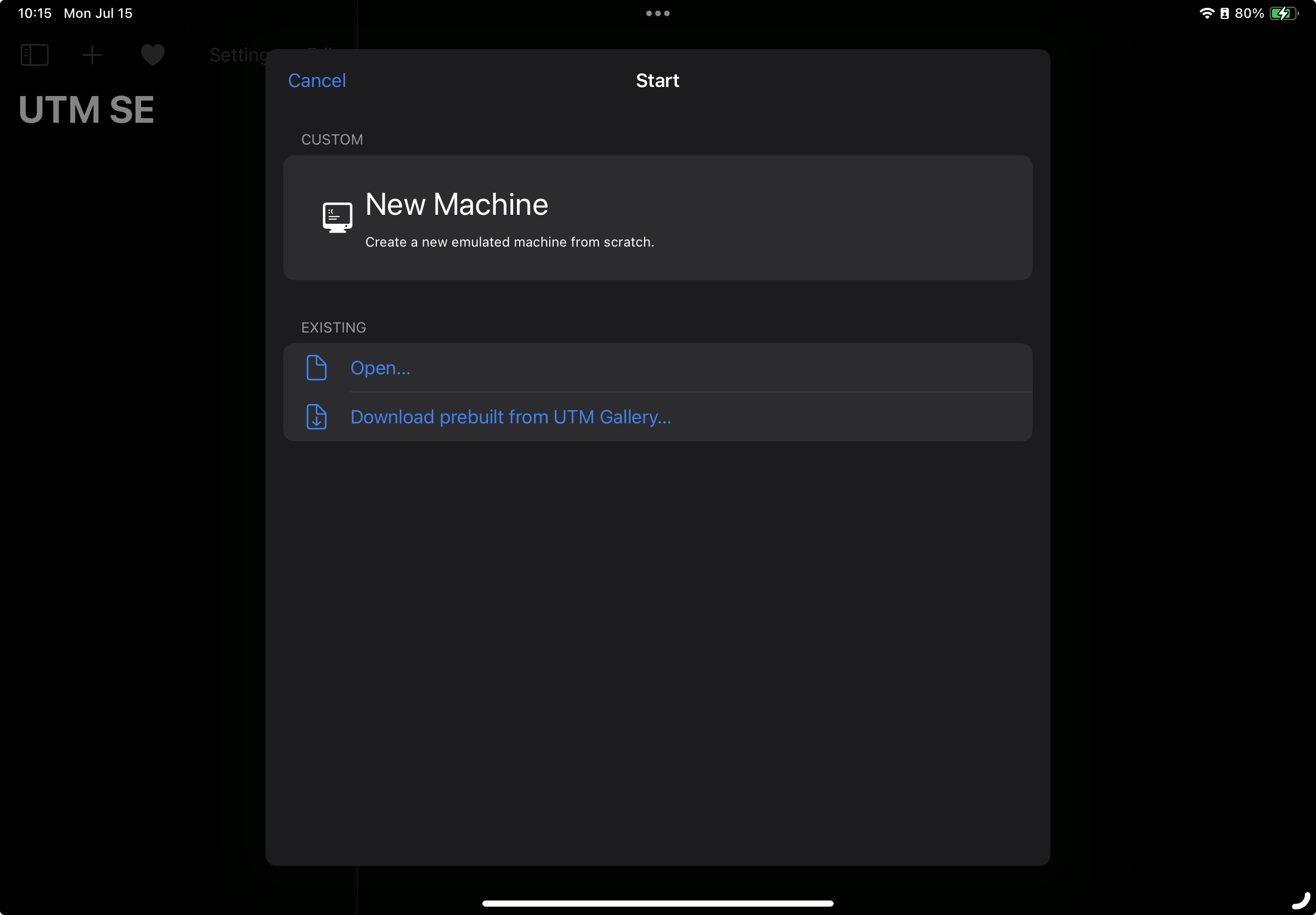Screen dimensions: 1316x915
Task: Tap the 80% battery percentage text
Action: tap(1250, 13)
